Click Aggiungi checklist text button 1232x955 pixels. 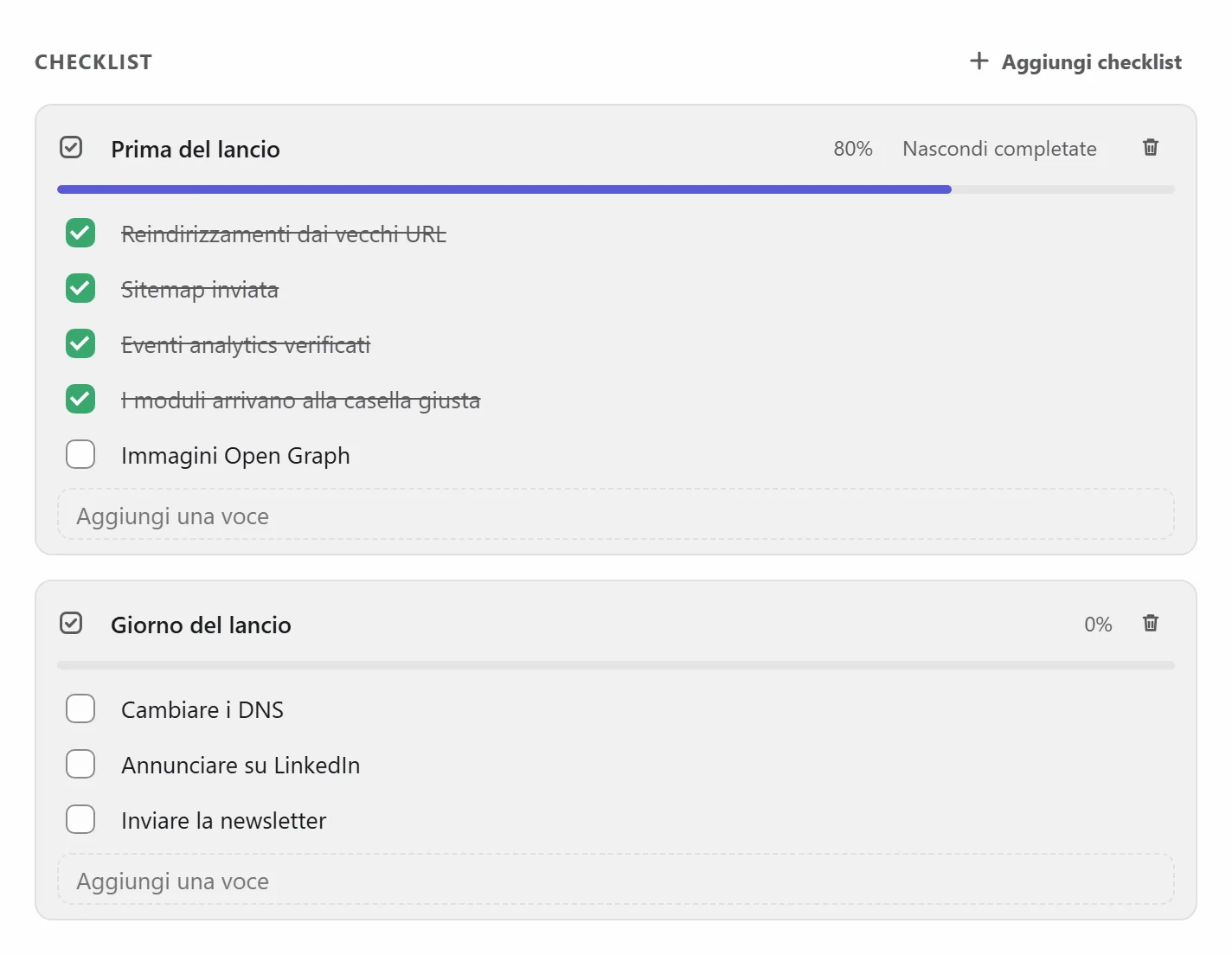click(1092, 62)
